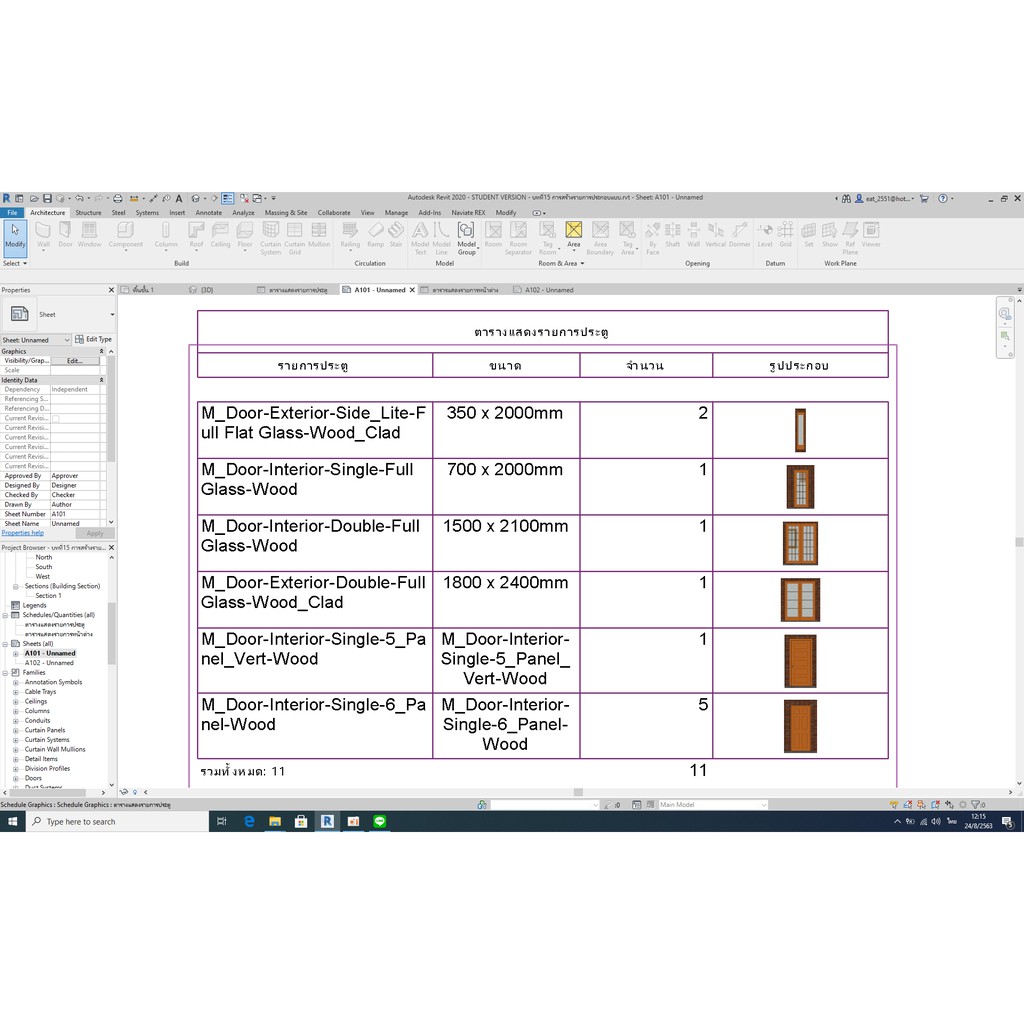Screen dimensions: 1024x1024
Task: Open the Model Group tool
Action: (466, 238)
